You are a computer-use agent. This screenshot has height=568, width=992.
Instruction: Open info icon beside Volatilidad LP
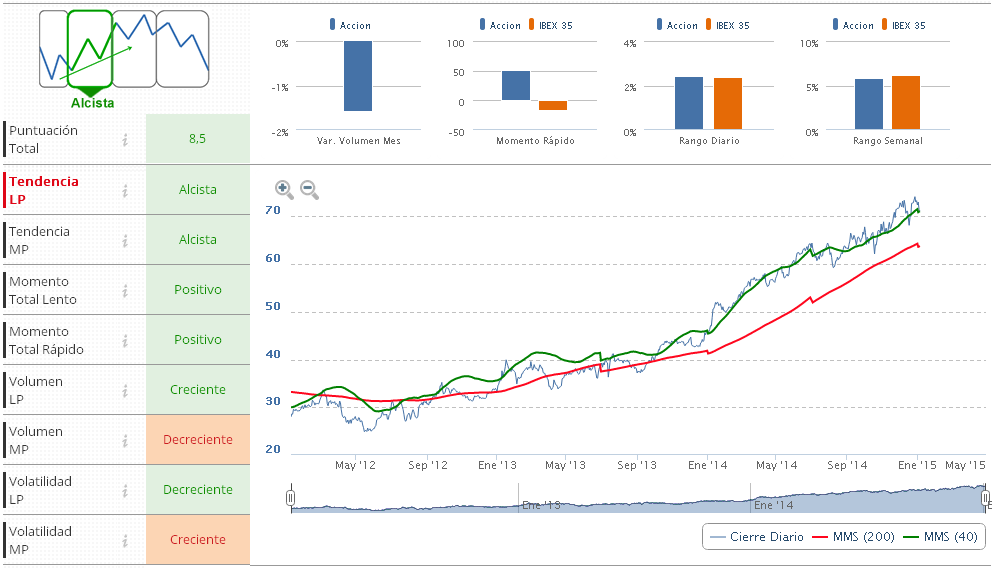coord(125,490)
